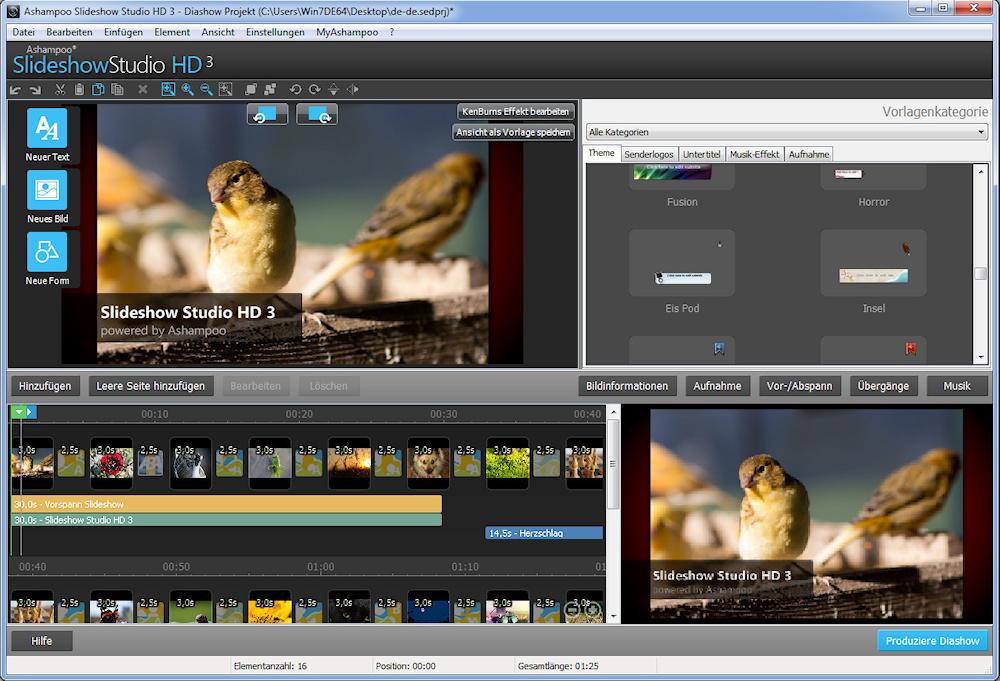Image resolution: width=1000 pixels, height=681 pixels.
Task: Click the zoom out magnifier icon
Action: pos(206,90)
